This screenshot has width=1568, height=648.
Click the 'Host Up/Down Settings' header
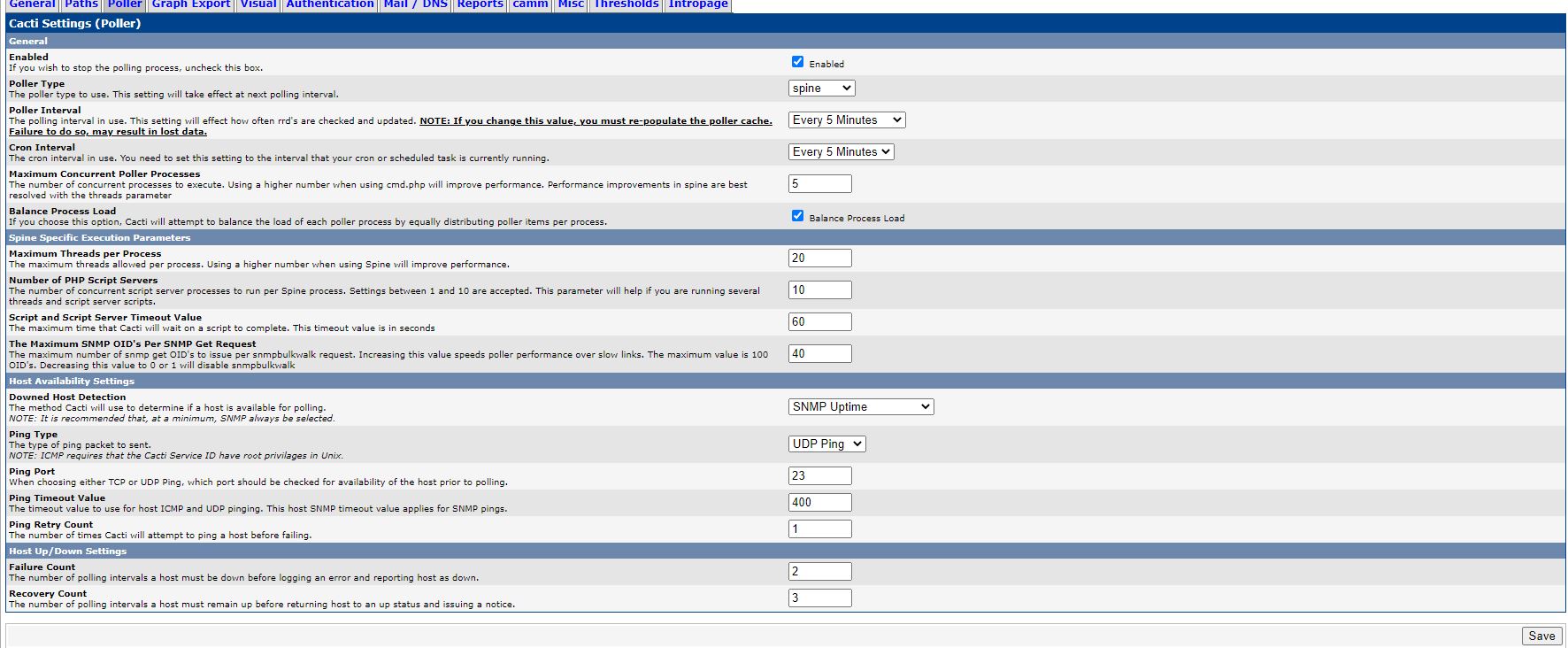click(68, 552)
